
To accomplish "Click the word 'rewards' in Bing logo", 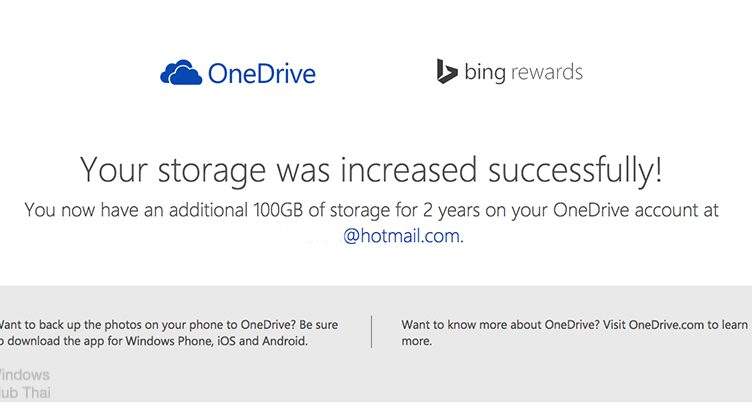I will point(547,72).
